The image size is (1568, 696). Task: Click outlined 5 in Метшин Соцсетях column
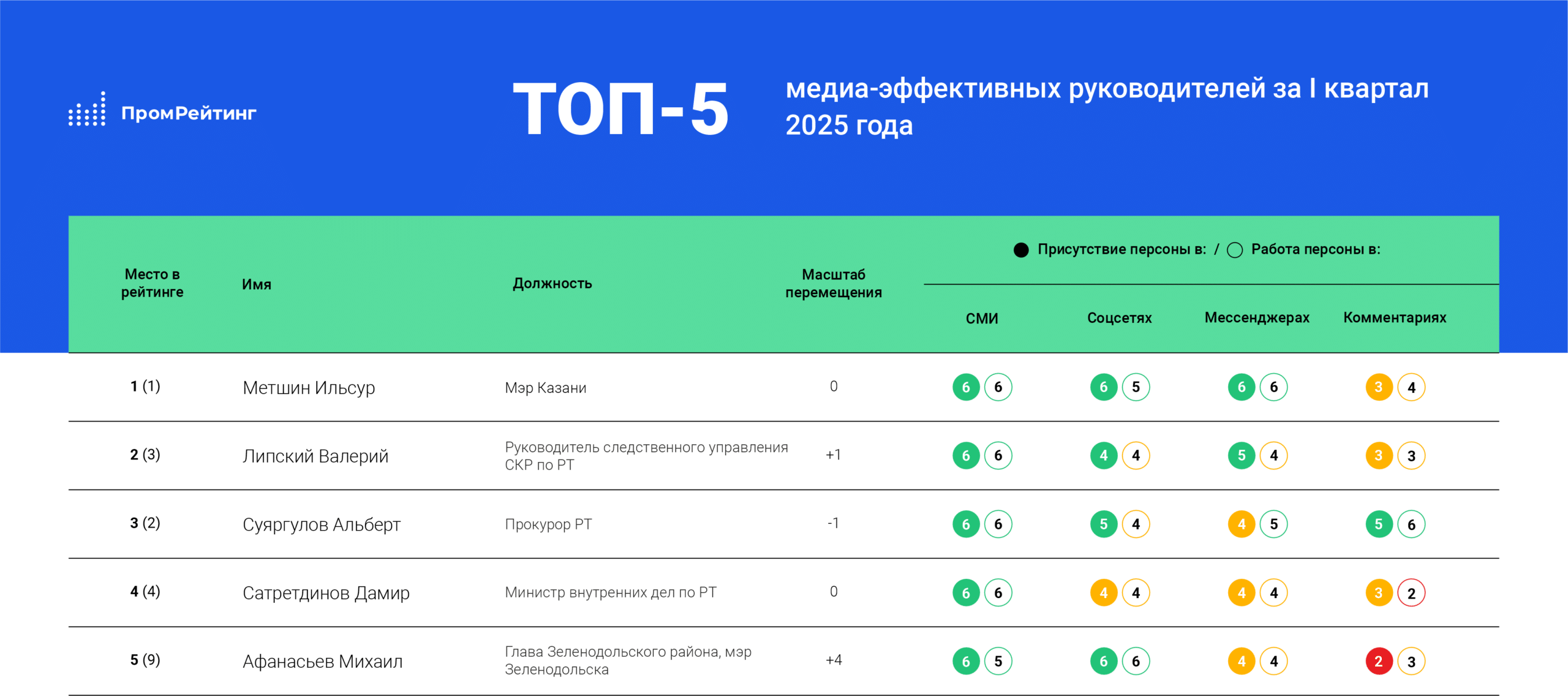tap(1136, 387)
